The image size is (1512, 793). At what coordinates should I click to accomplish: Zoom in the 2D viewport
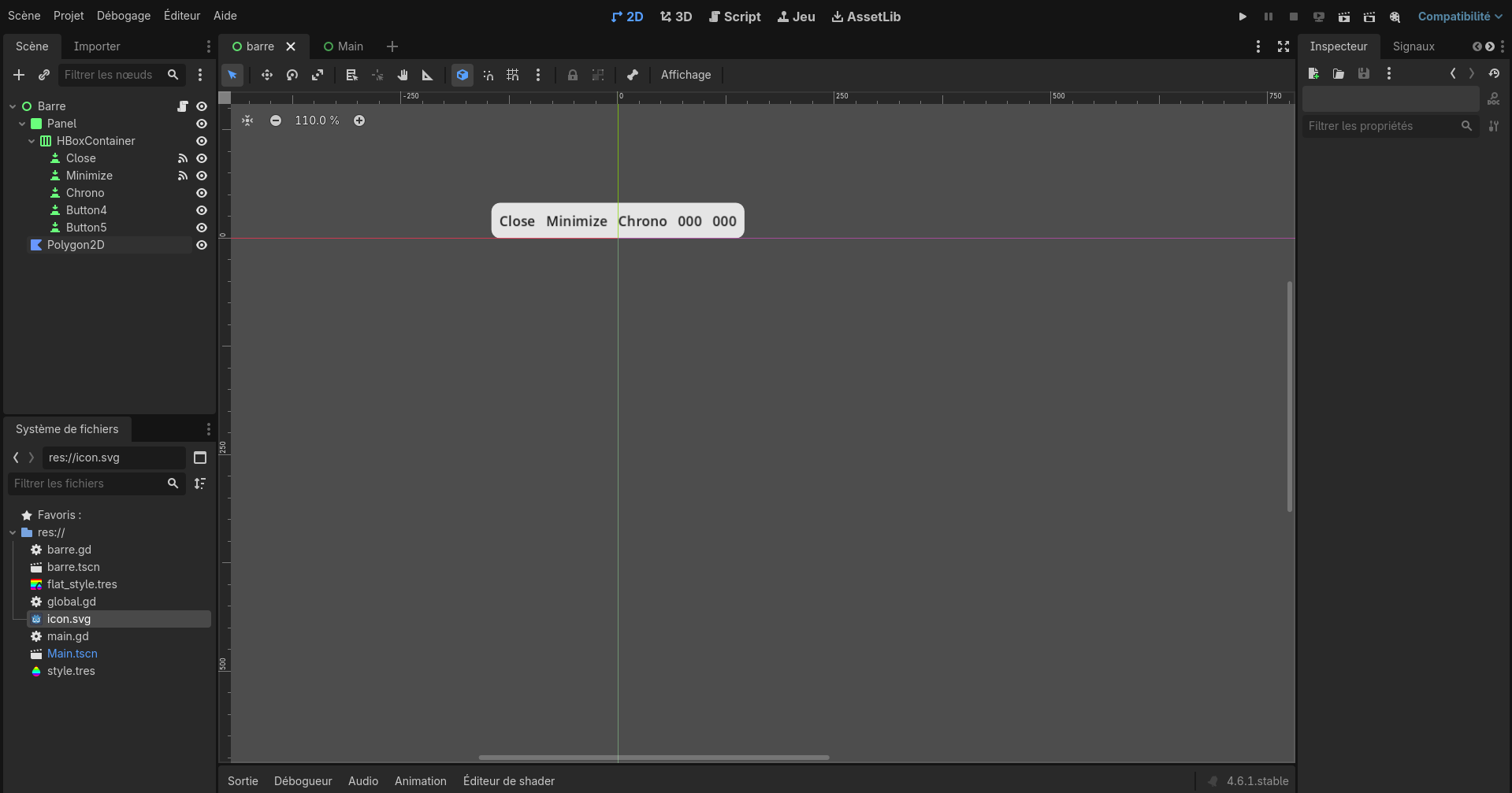click(x=359, y=120)
